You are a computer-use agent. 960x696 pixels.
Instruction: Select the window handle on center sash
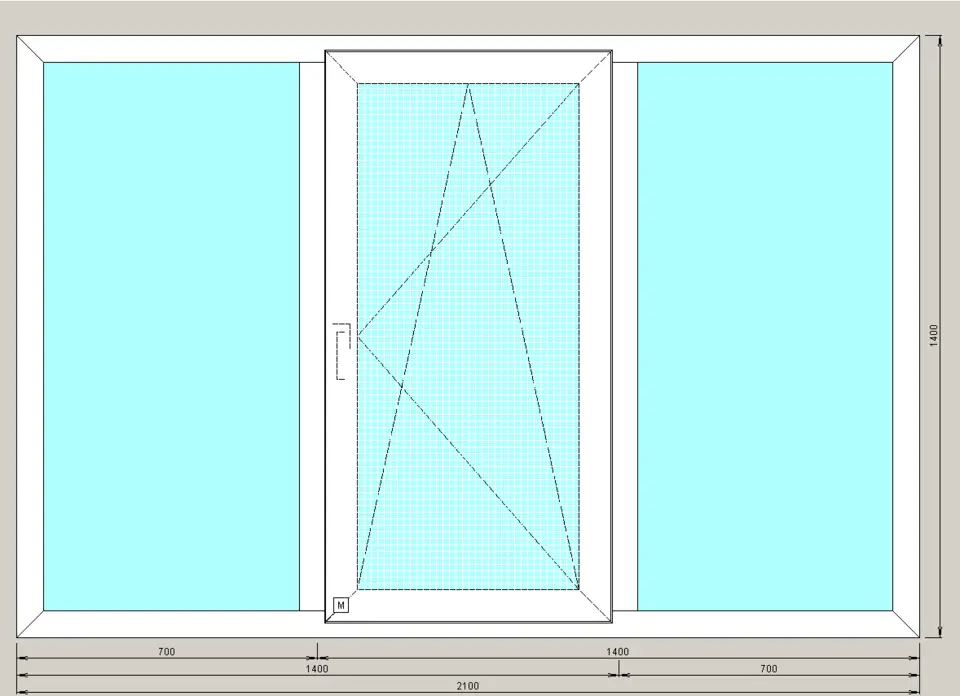pos(342,351)
